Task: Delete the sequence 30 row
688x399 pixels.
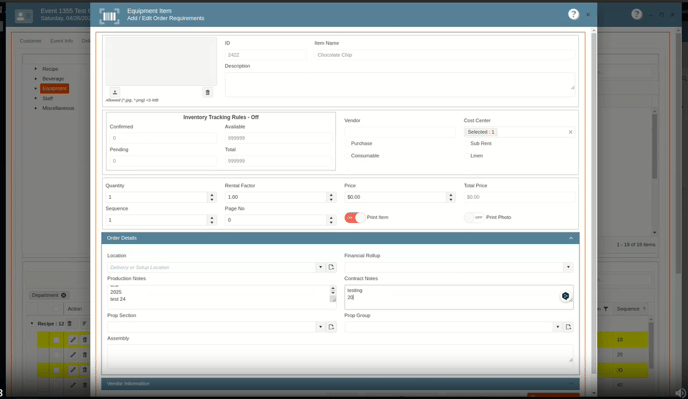Action: pyautogui.click(x=85, y=370)
